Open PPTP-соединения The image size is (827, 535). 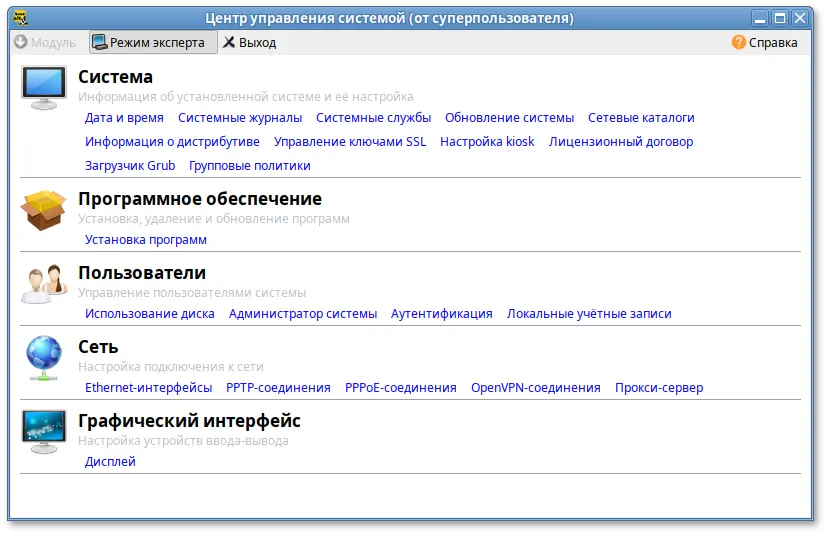coord(278,388)
